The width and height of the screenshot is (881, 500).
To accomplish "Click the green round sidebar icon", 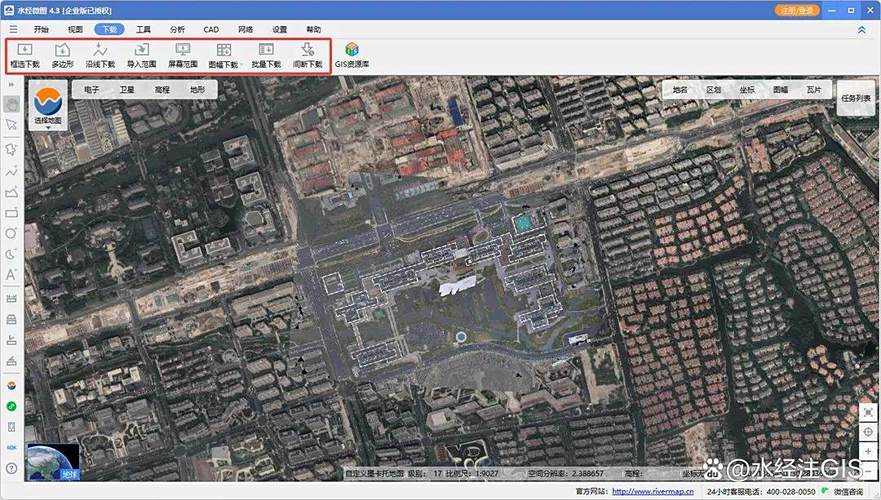I will click(x=11, y=406).
